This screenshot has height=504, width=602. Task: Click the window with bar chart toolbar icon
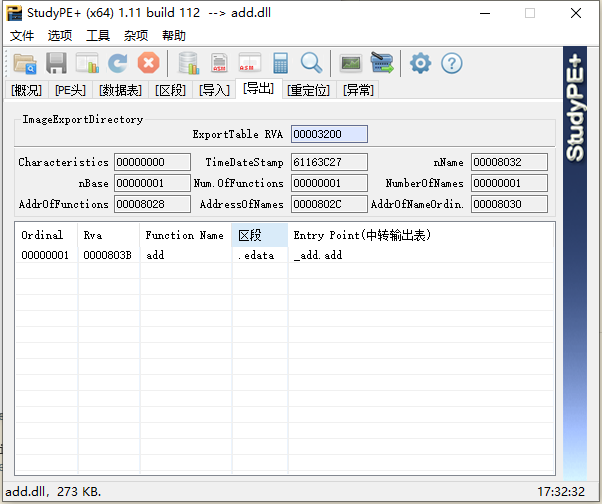(87, 63)
